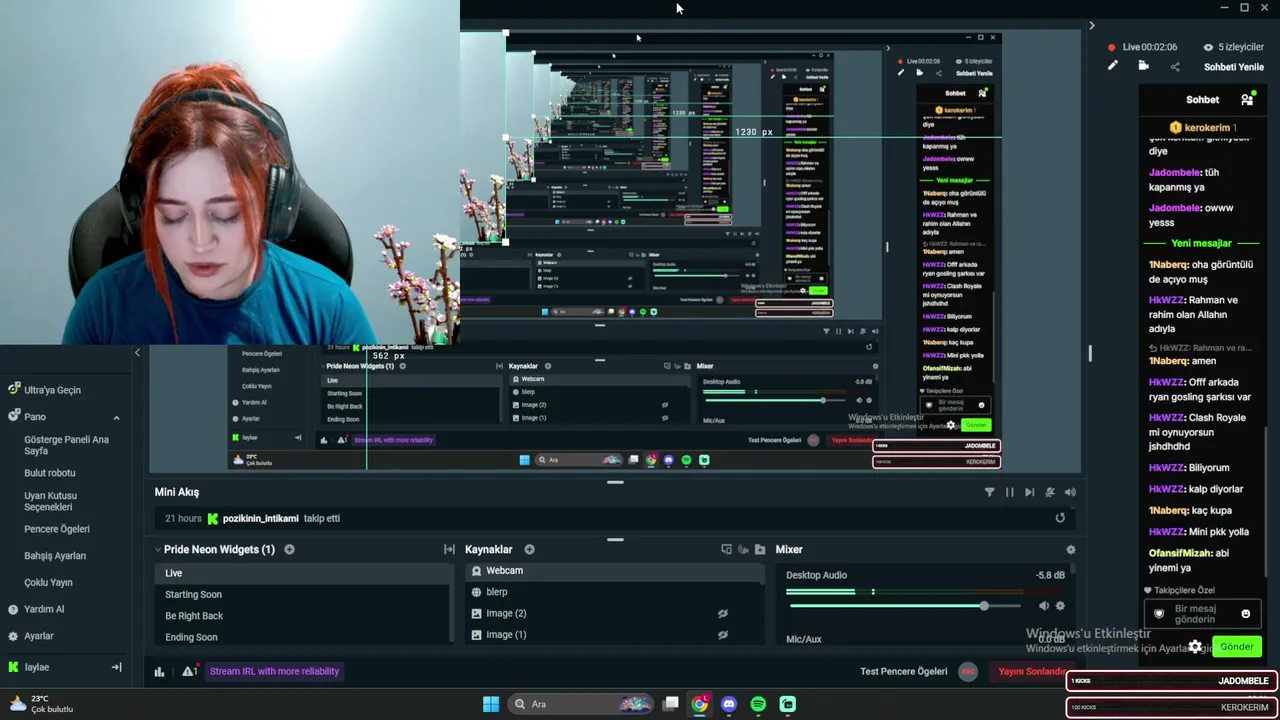Viewport: 1280px width, 720px height.
Task: Open the Mini Akış filter icon
Action: tap(989, 492)
